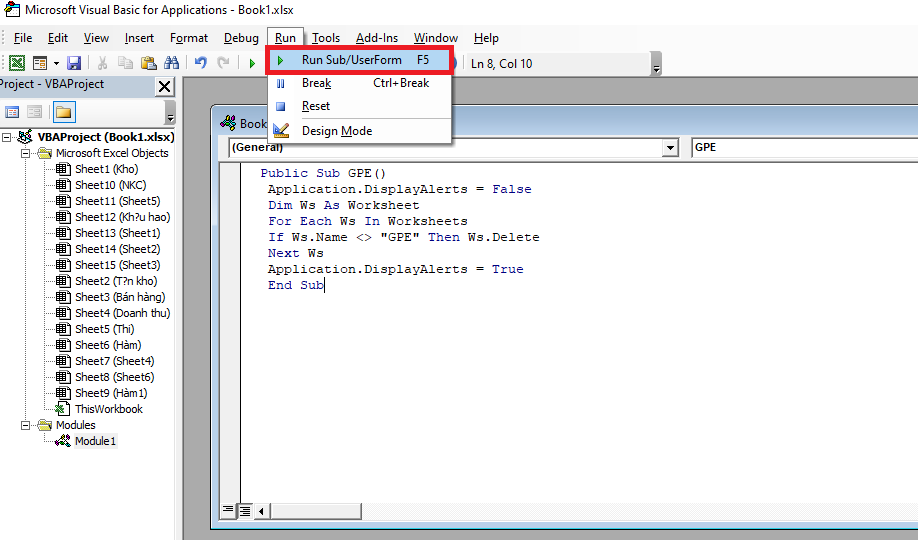The height and width of the screenshot is (540, 918).
Task: Click the Cut scissors icon
Action: click(102, 63)
